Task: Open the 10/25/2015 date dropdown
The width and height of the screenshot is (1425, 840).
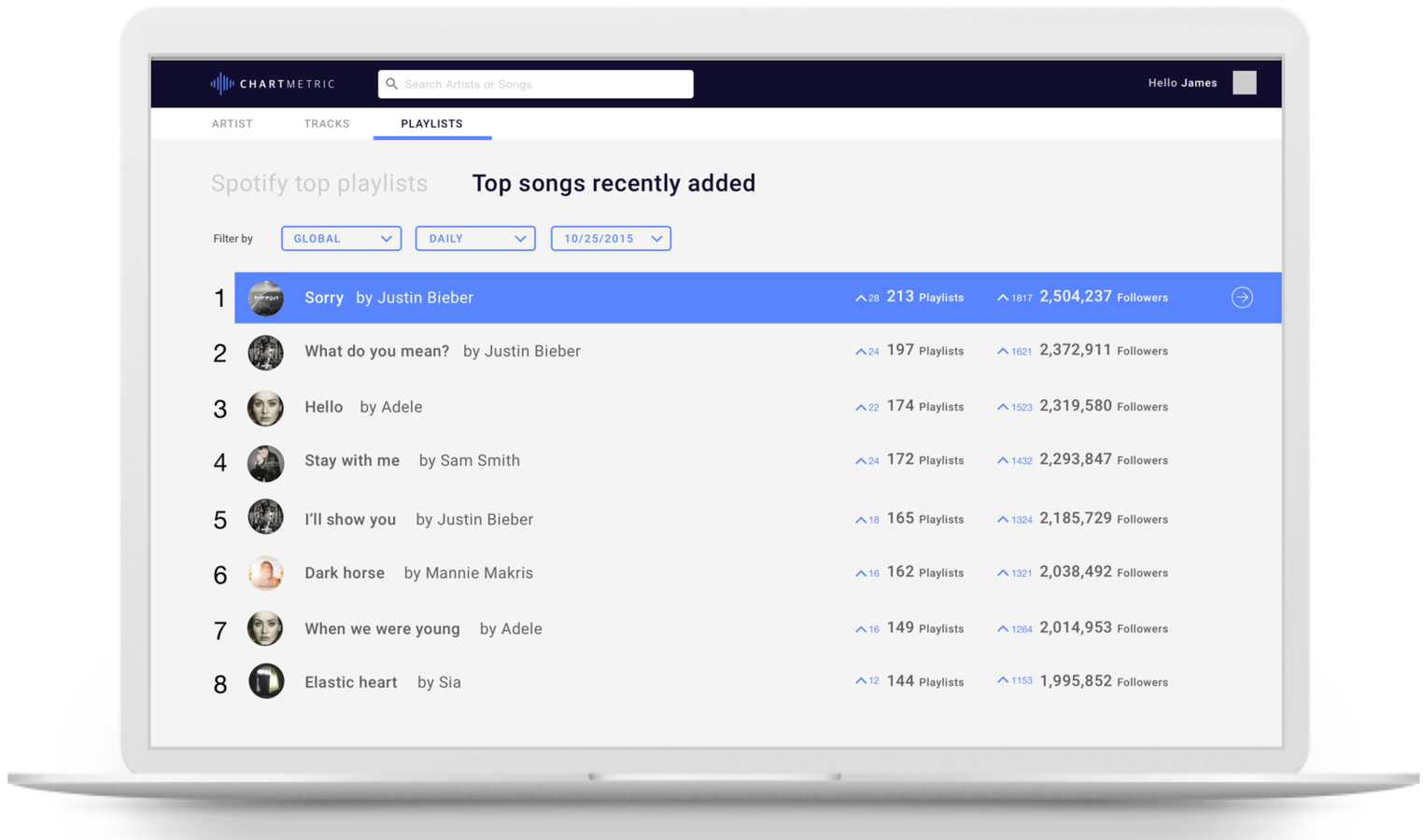Action: tap(611, 238)
